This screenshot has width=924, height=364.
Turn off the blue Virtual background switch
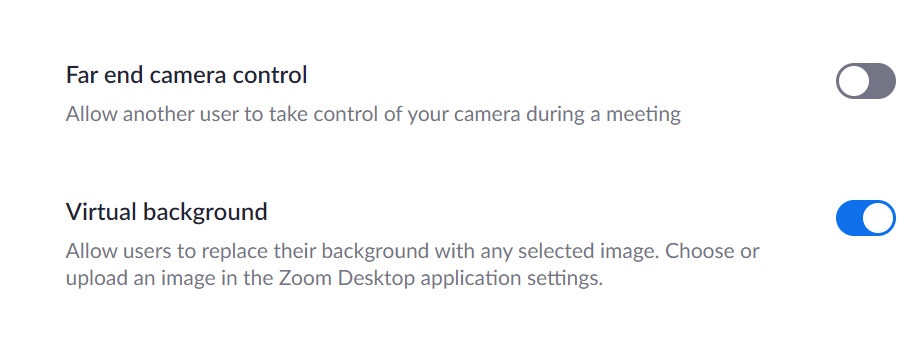(x=866, y=218)
